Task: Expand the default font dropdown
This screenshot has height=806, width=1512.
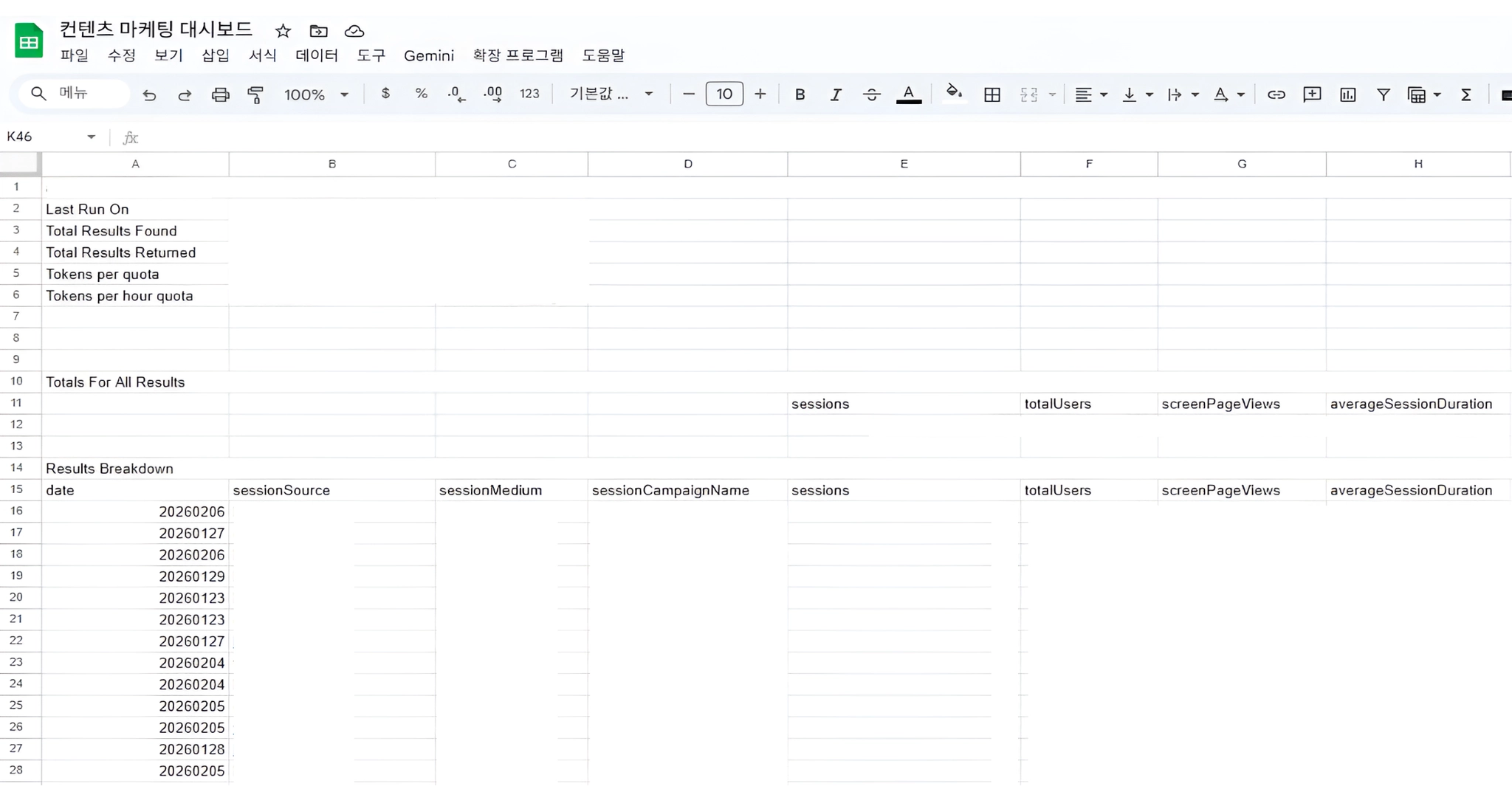Action: coord(611,94)
